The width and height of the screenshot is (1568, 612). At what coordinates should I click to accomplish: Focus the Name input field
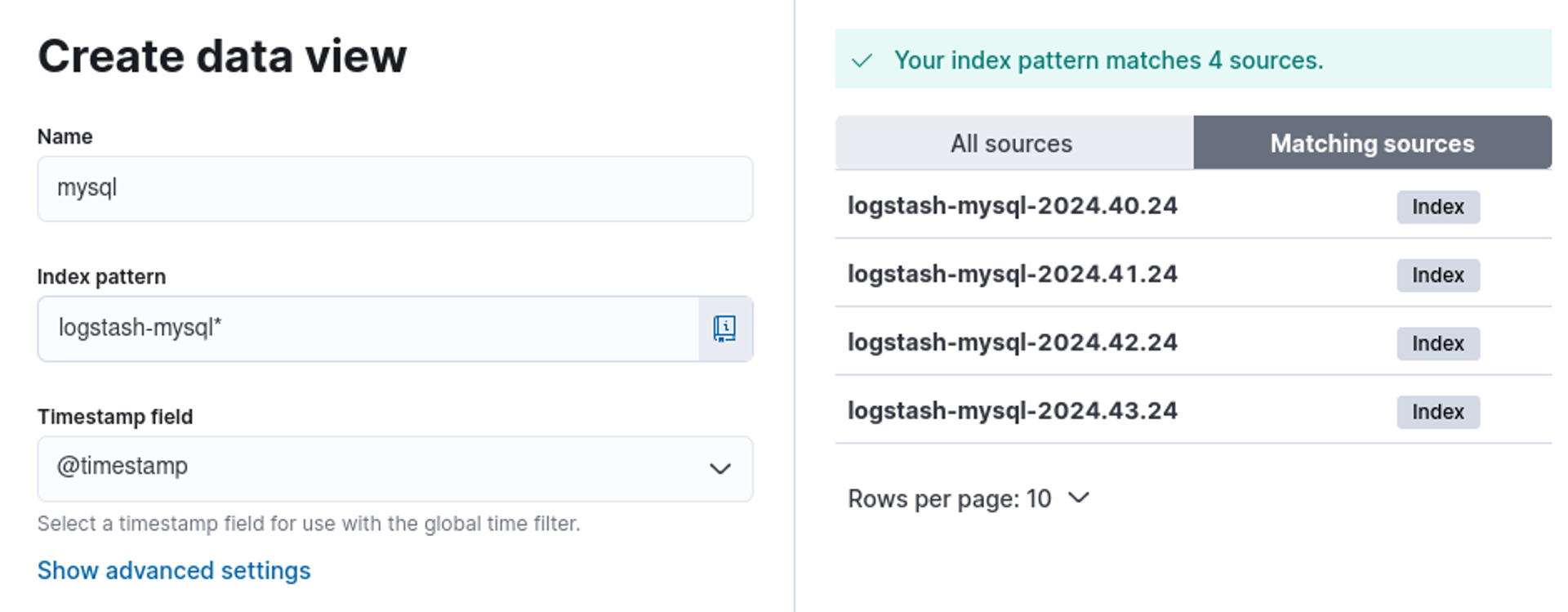394,189
